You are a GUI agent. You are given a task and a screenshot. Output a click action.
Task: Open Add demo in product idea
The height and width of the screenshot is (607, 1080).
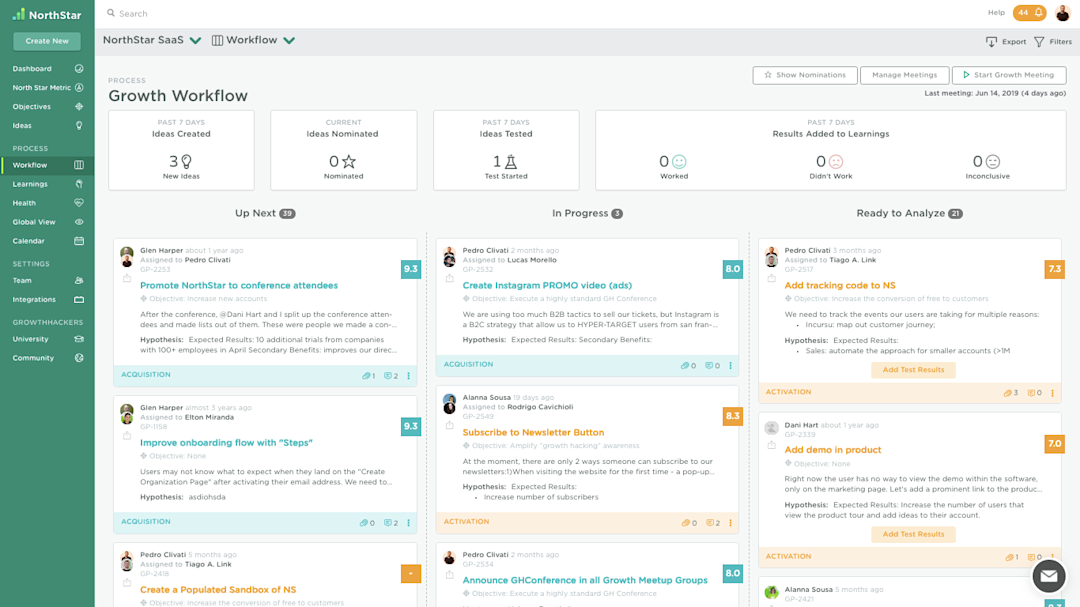click(833, 450)
